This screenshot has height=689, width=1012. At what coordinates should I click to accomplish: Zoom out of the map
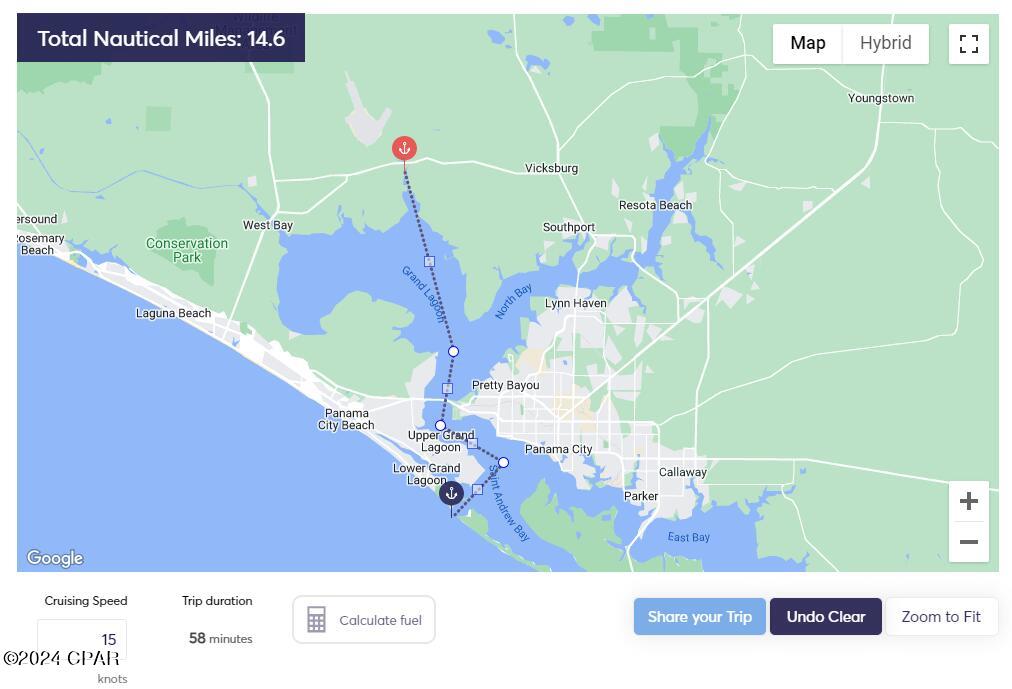[968, 542]
